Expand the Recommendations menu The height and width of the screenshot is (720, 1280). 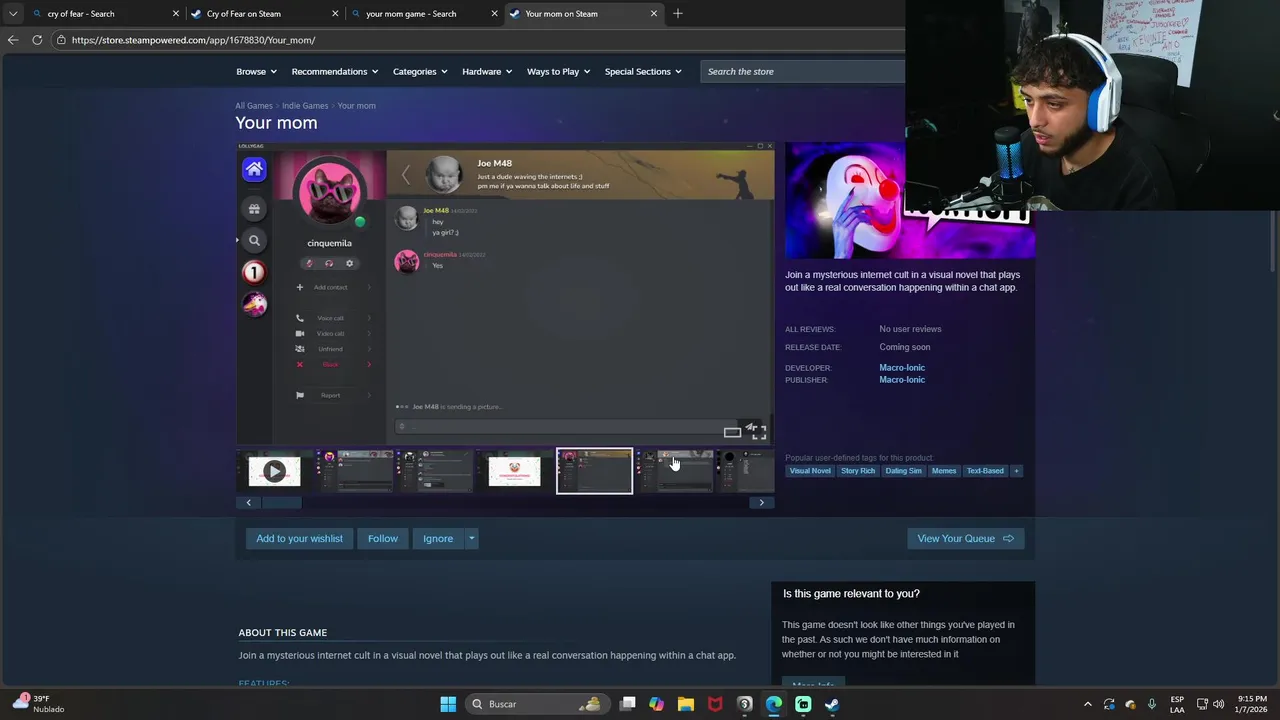tap(335, 72)
